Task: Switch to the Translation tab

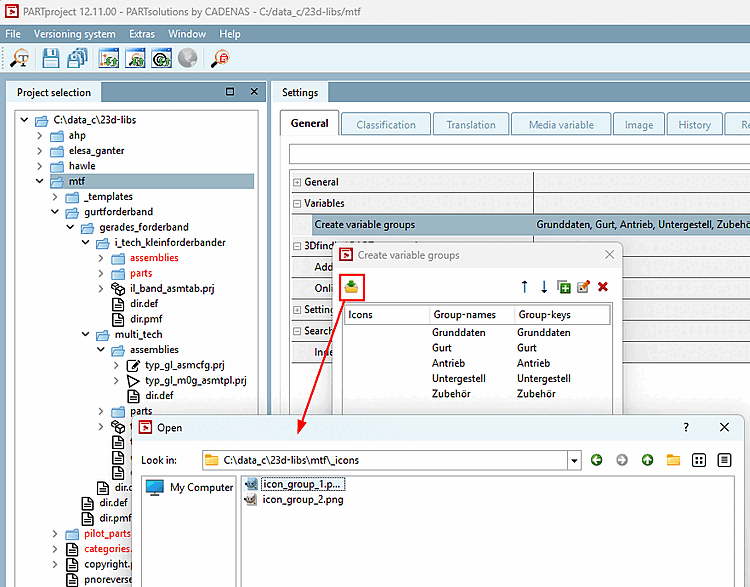Action: 471,125
